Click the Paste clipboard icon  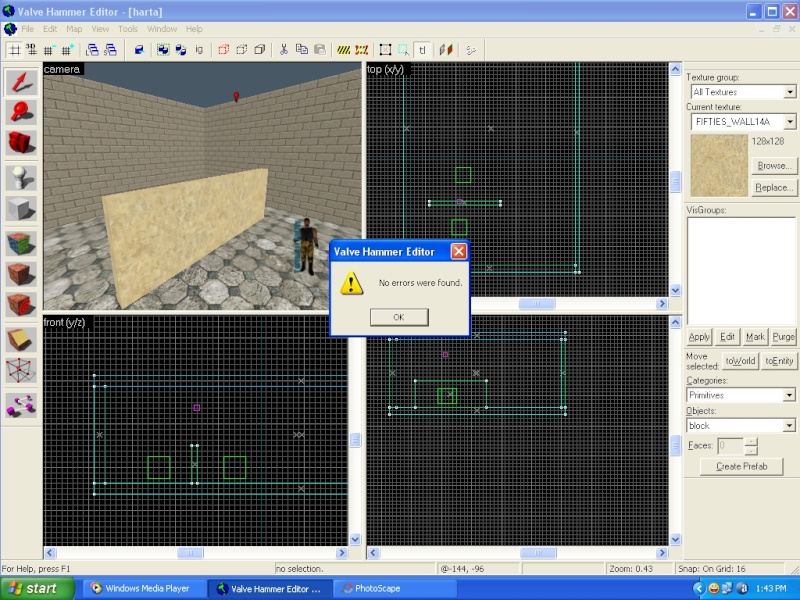click(x=320, y=50)
